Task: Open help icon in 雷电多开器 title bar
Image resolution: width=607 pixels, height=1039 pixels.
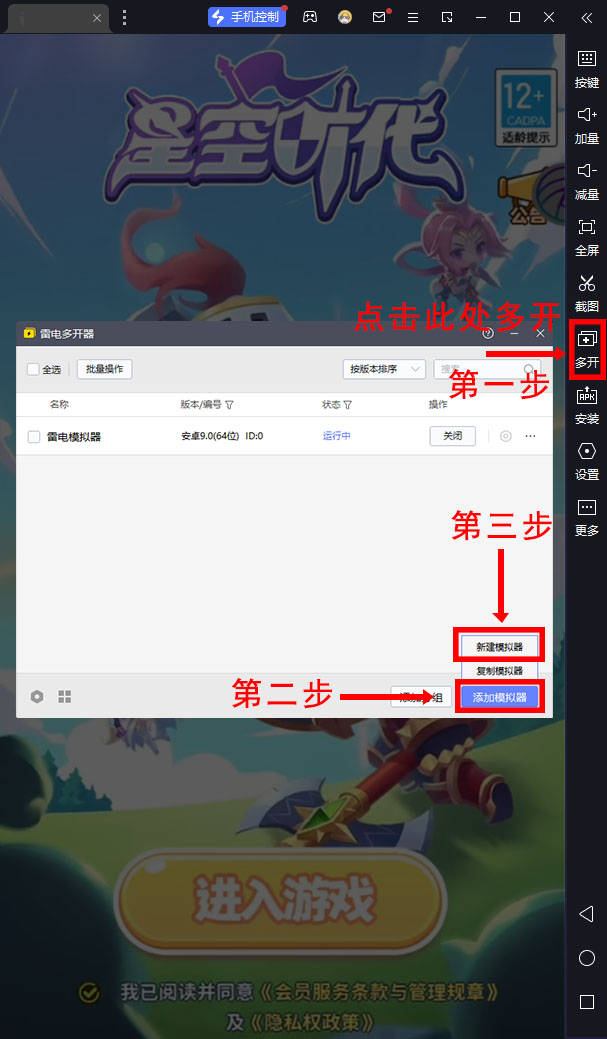Action: (x=488, y=333)
